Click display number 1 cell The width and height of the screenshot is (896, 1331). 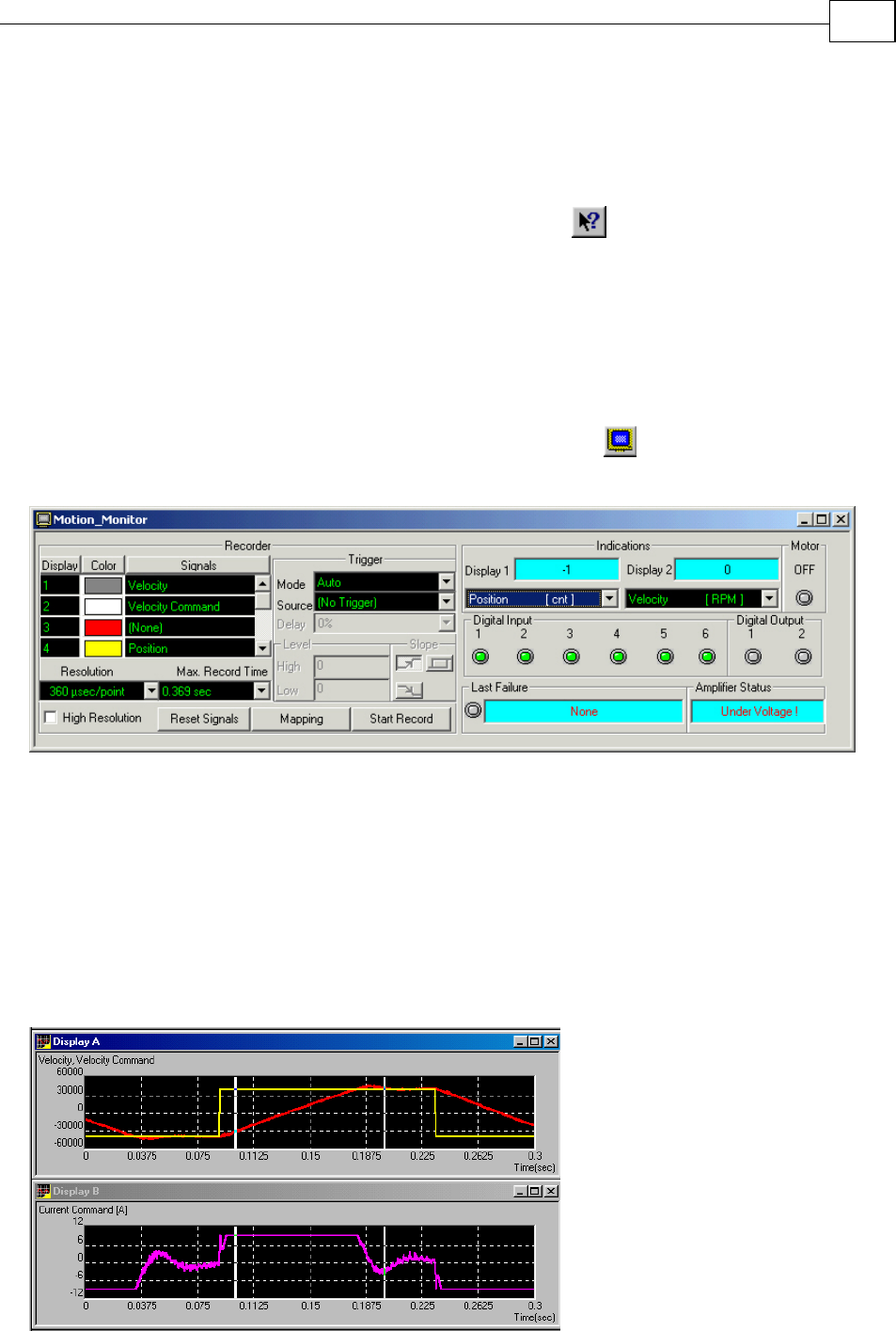click(60, 585)
